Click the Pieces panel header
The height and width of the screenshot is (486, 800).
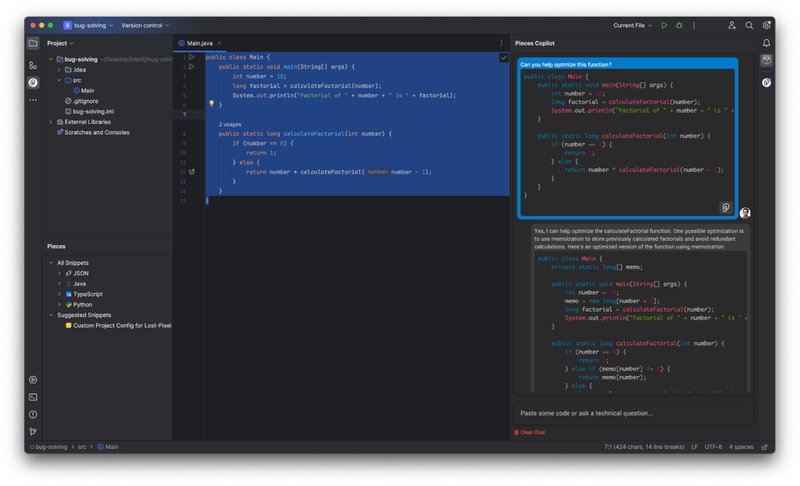56,246
